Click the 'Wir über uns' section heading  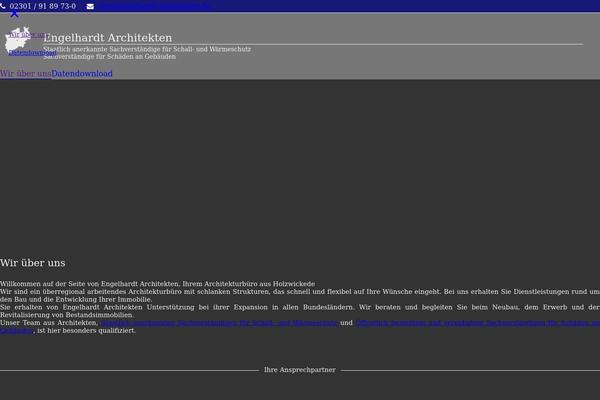coord(33,263)
